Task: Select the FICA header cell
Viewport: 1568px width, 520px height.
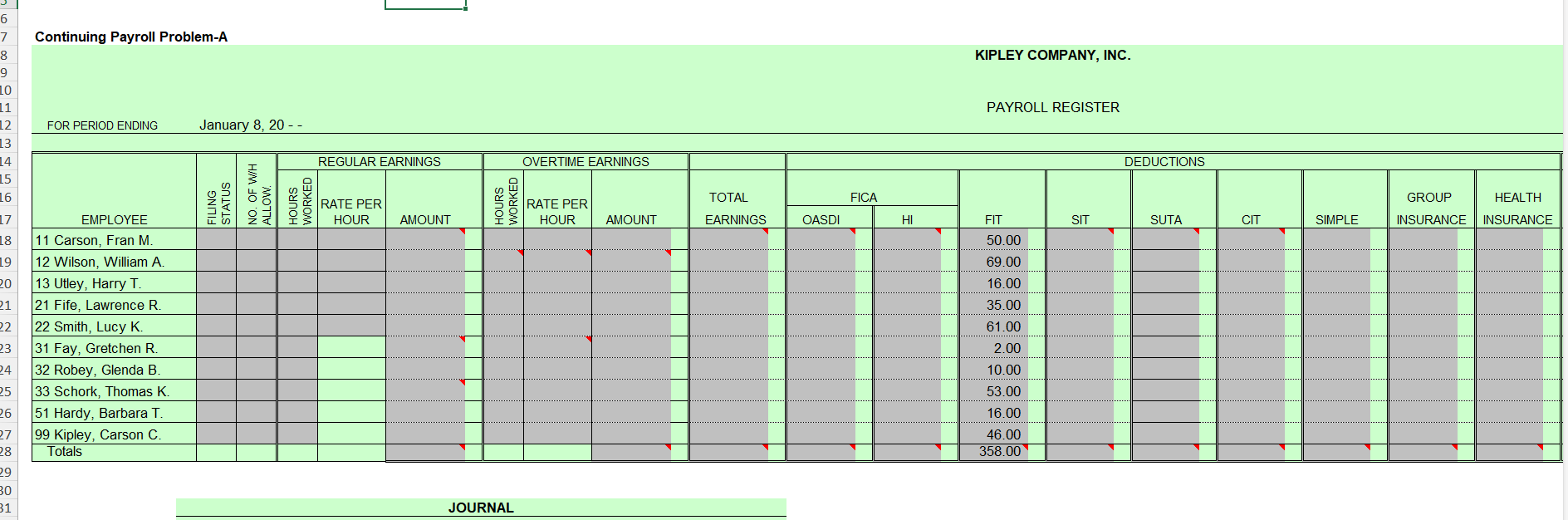Action: (x=864, y=197)
